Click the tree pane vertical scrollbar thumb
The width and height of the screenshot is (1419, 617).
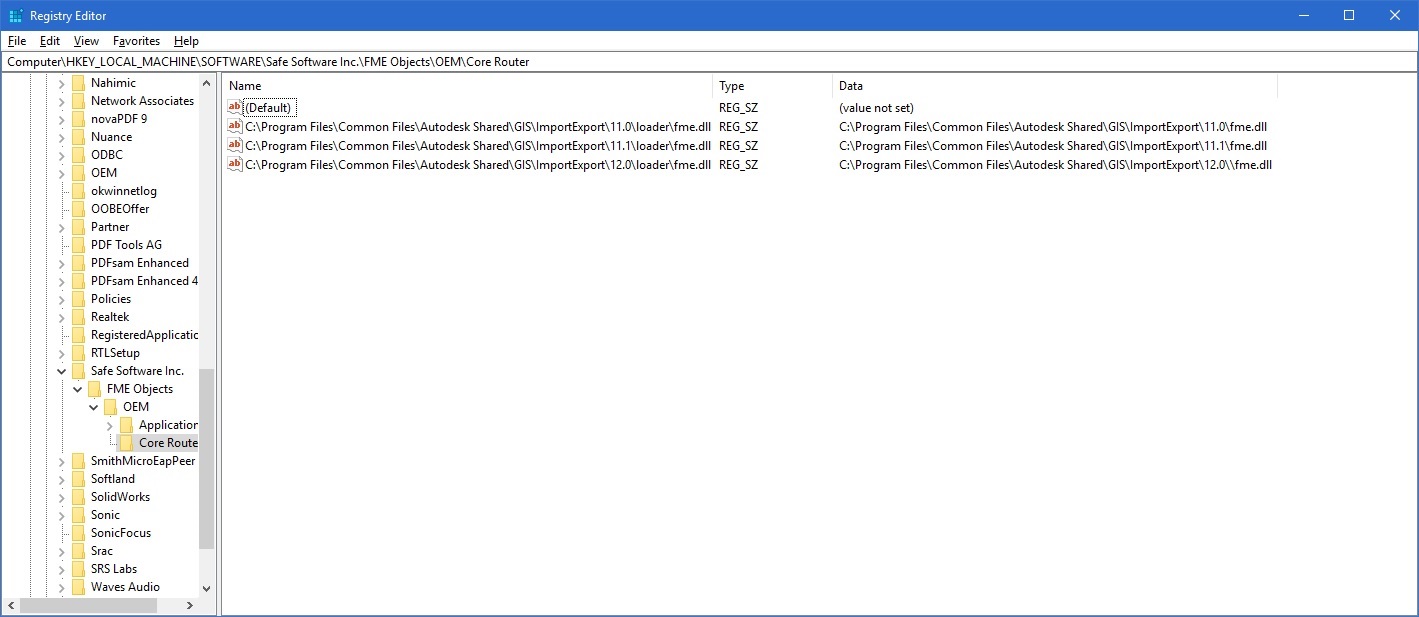tap(207, 459)
